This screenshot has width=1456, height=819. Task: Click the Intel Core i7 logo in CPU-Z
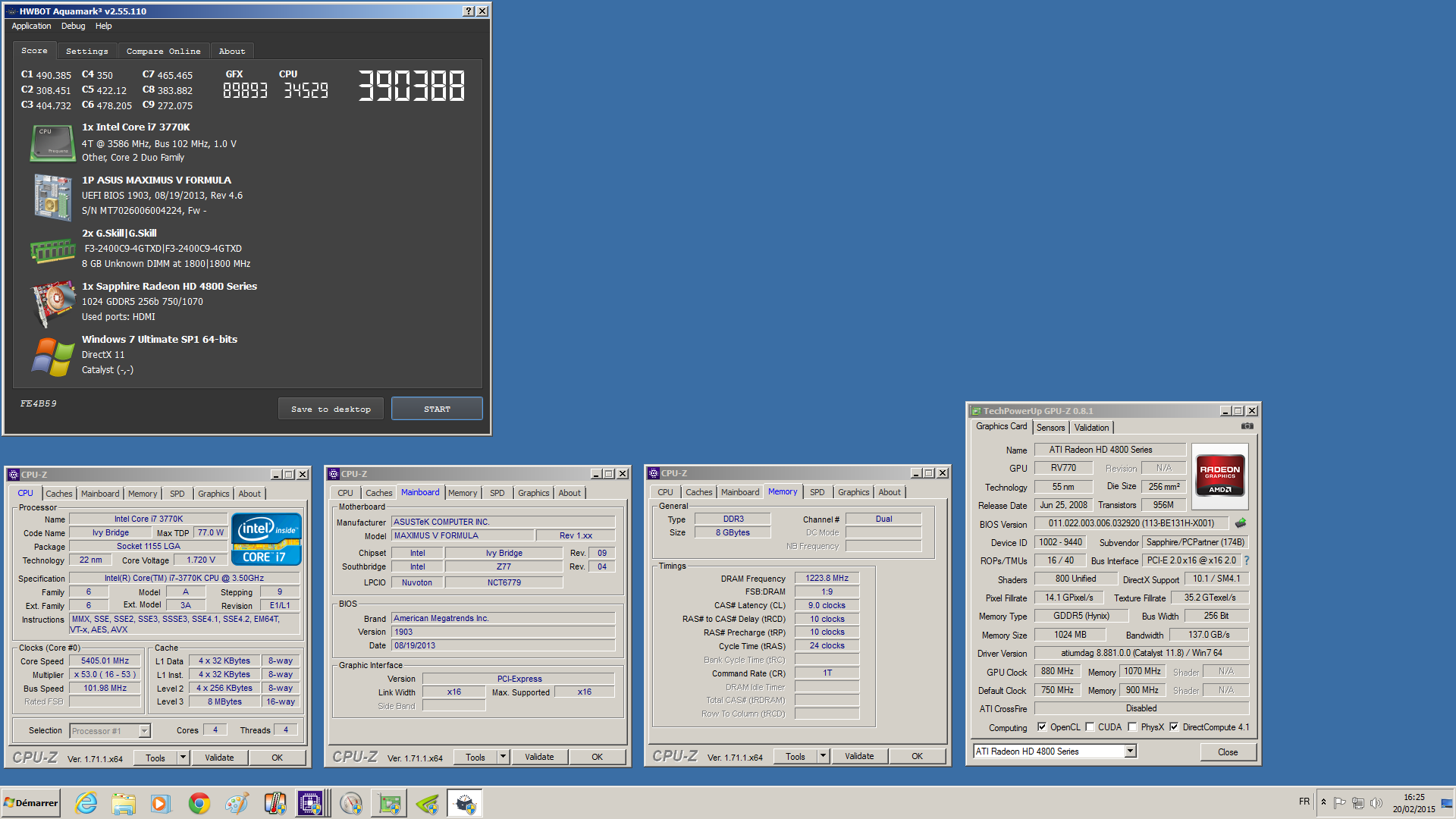pos(267,539)
